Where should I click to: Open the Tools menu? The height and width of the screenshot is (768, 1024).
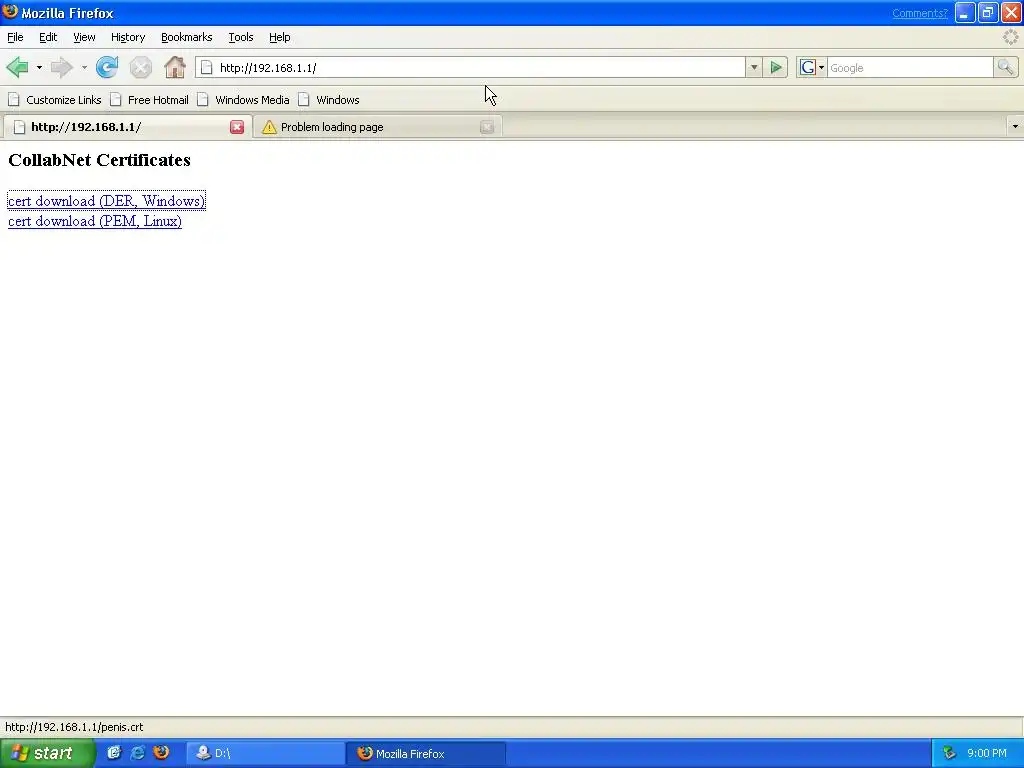241,37
